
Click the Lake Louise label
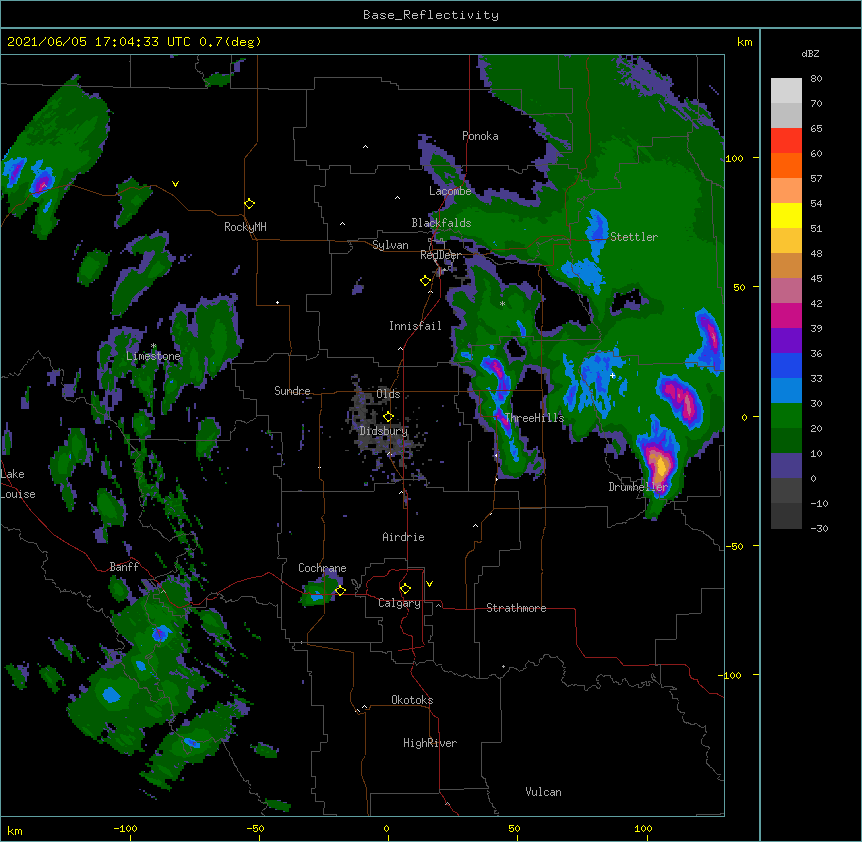tap(18, 484)
